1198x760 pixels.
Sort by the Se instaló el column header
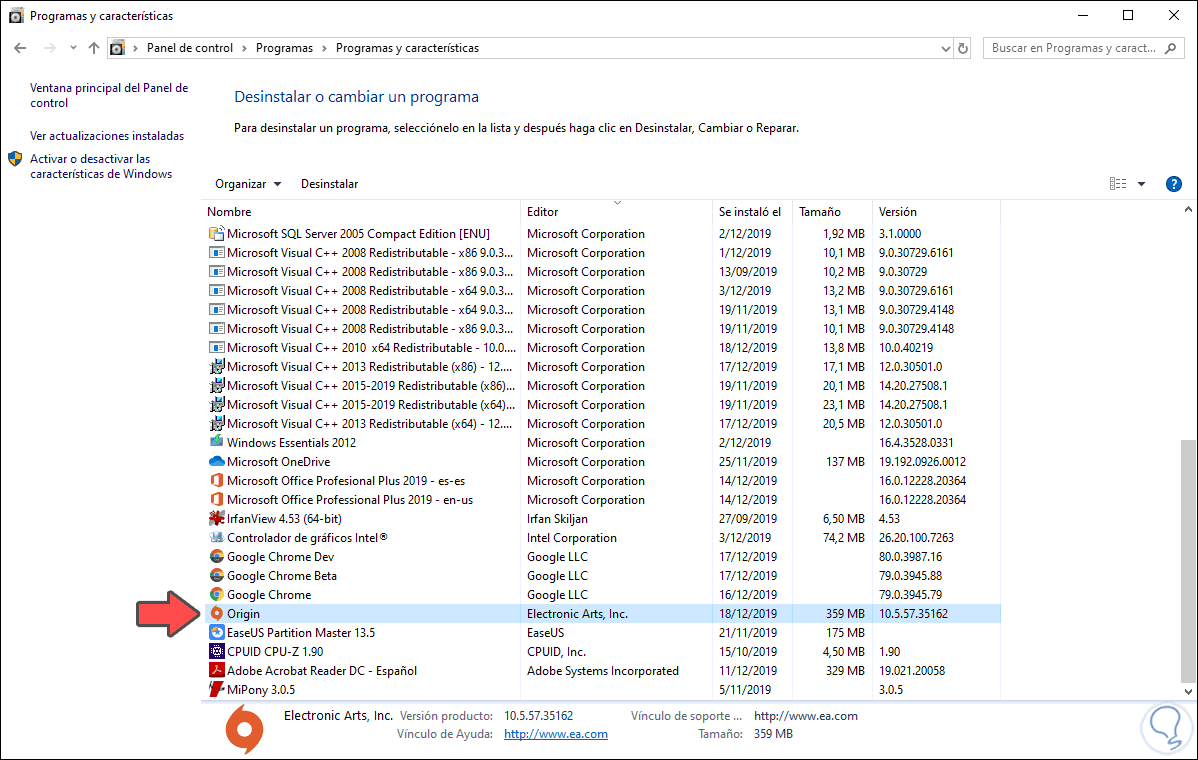(752, 212)
